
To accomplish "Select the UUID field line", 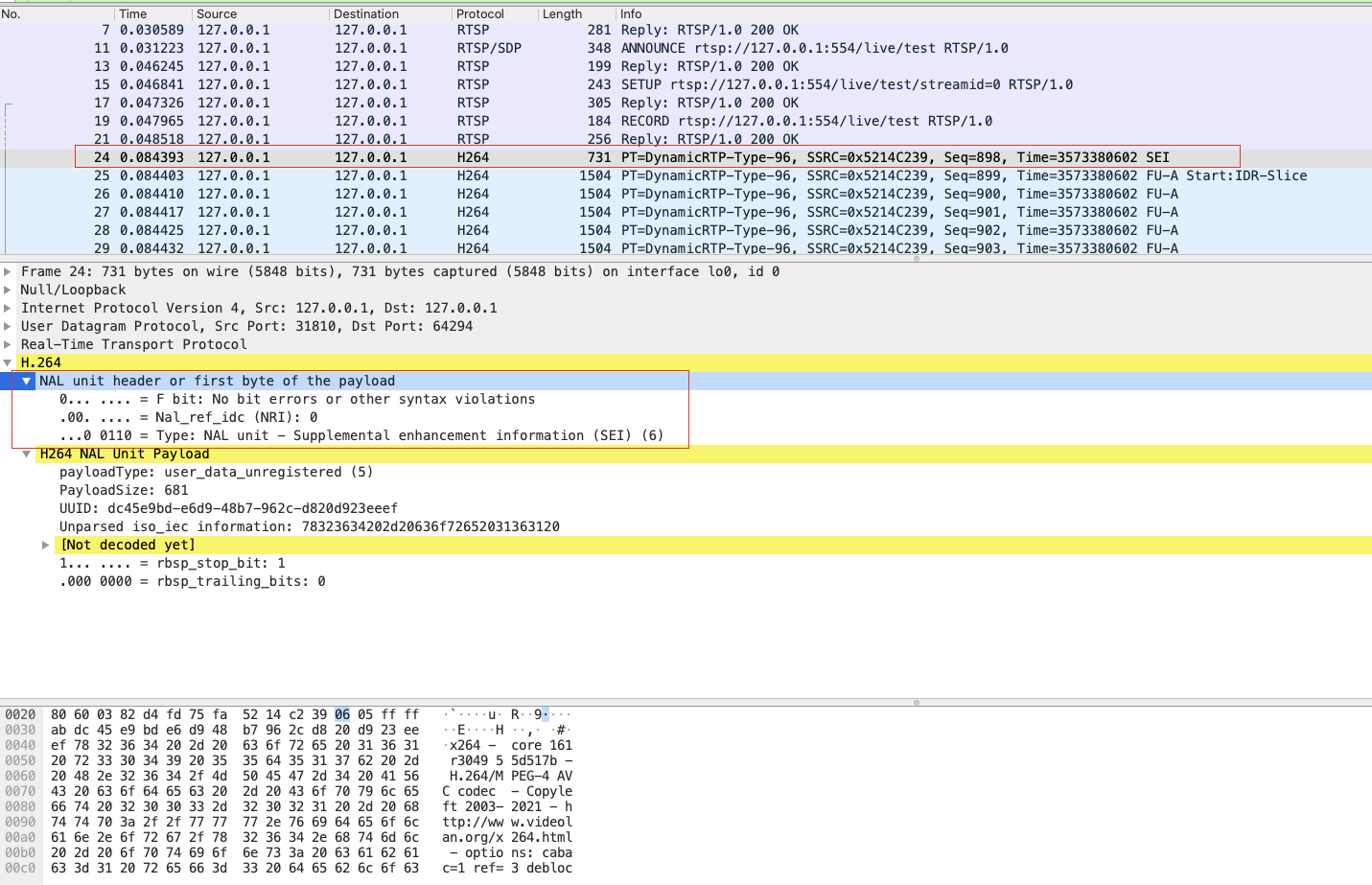I will [x=228, y=508].
